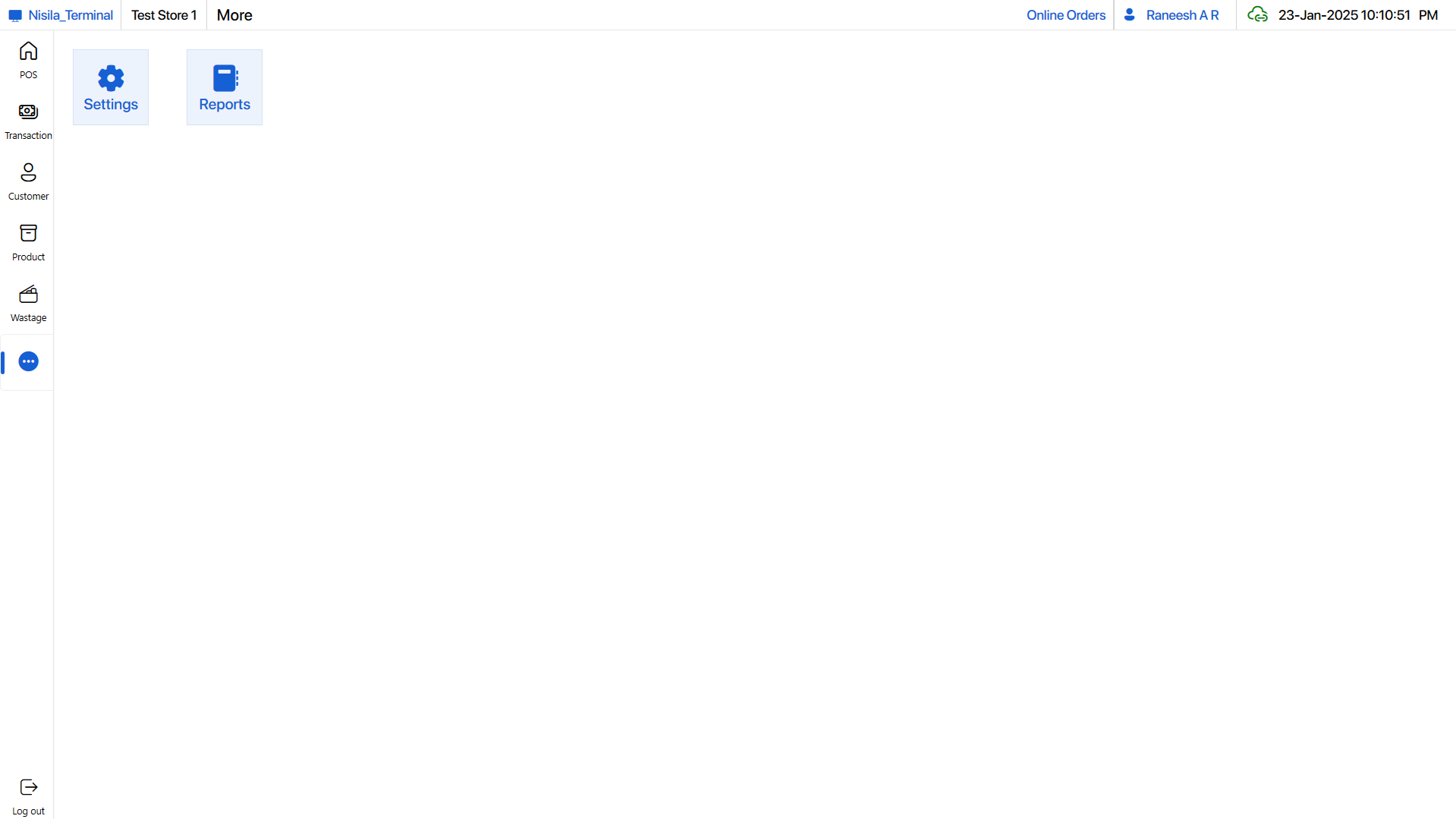Click the More page title
The width and height of the screenshot is (1456, 819).
(234, 15)
